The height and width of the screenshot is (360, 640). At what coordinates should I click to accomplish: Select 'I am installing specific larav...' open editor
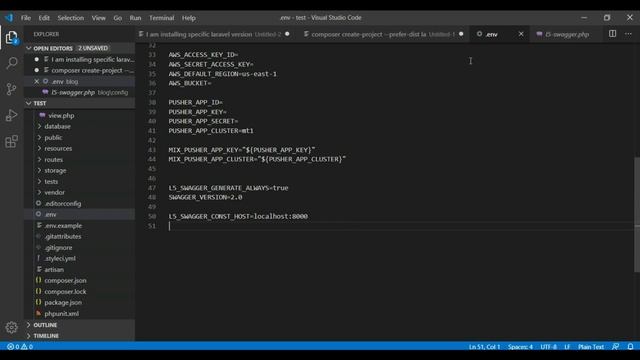(x=80, y=59)
